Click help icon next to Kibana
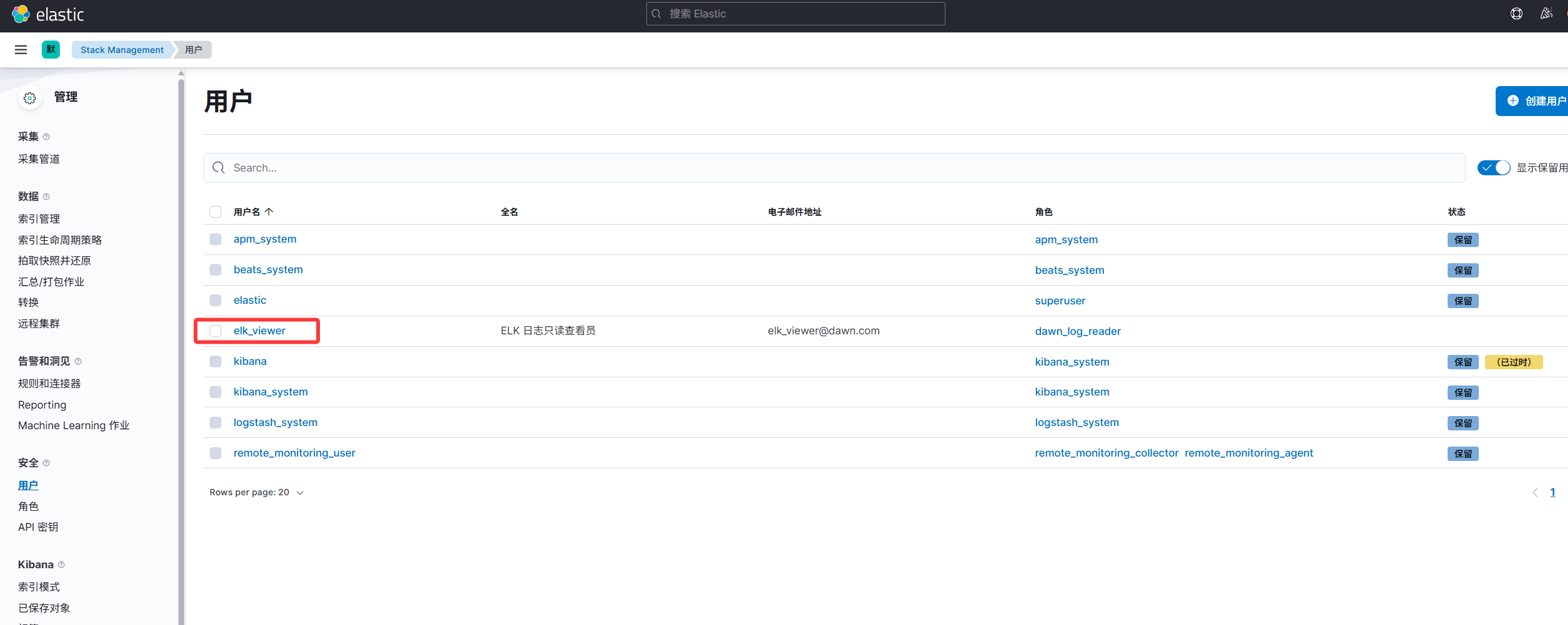The image size is (1568, 625). 61,564
